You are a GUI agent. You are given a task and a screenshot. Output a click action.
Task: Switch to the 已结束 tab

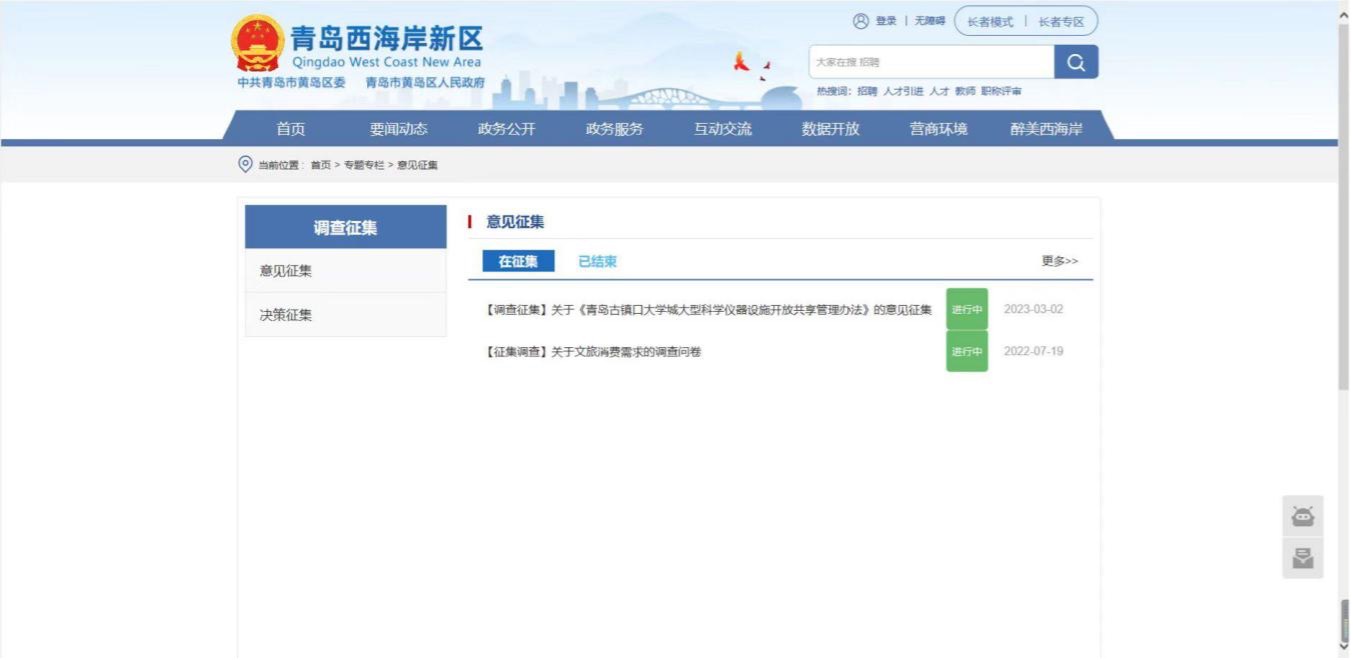click(597, 261)
